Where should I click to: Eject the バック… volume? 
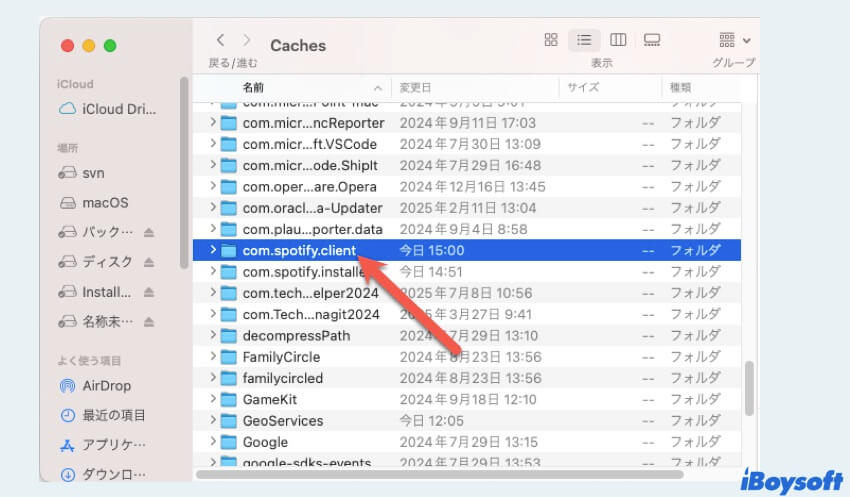pos(149,233)
